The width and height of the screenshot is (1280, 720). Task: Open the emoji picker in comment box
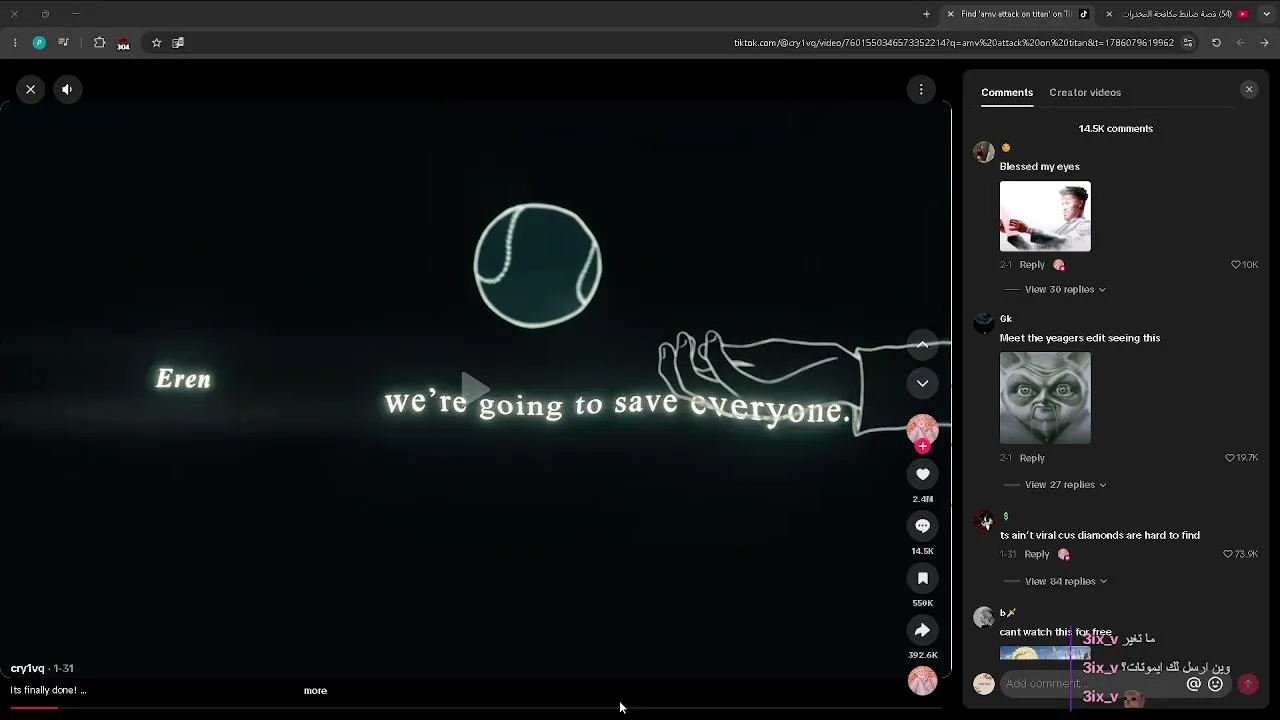click(x=1215, y=684)
